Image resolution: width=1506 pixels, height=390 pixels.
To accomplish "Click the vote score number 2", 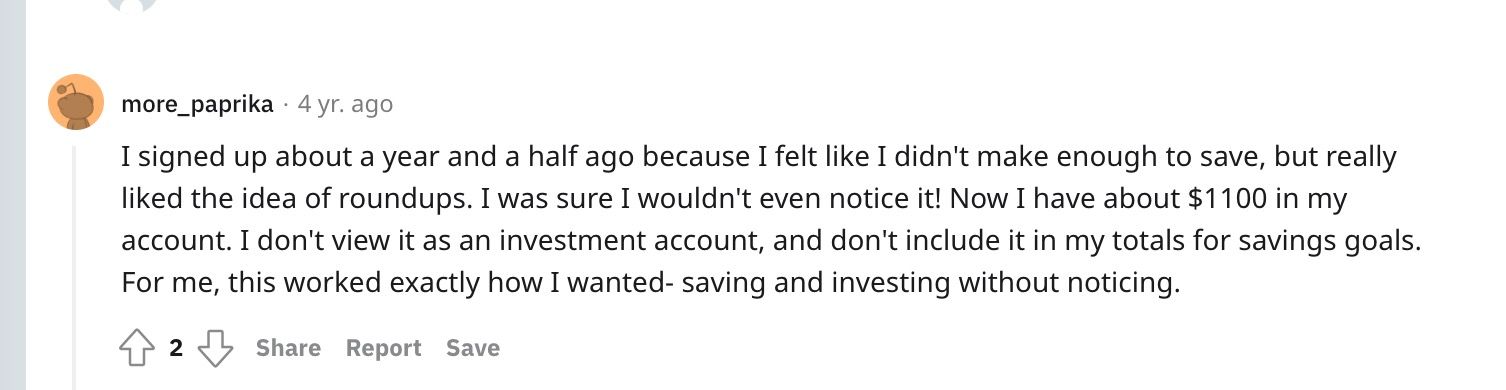I will tap(176, 348).
